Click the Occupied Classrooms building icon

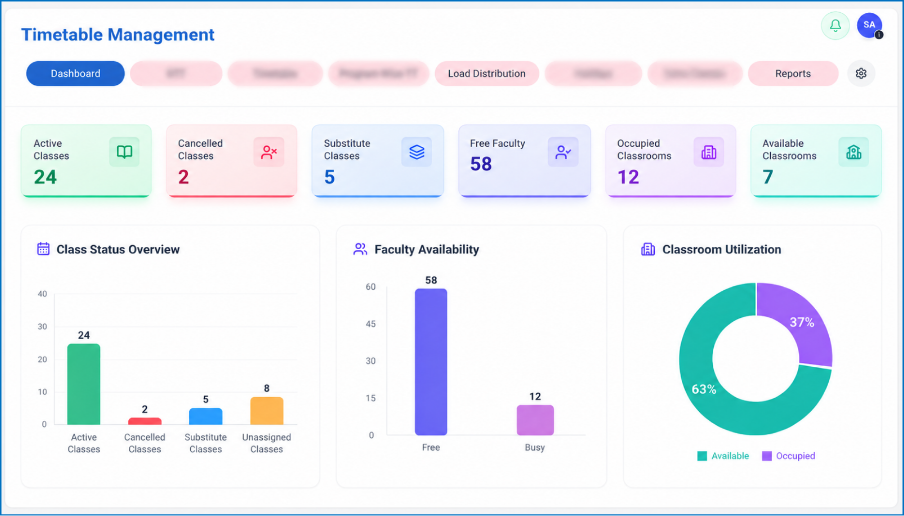pyautogui.click(x=709, y=152)
